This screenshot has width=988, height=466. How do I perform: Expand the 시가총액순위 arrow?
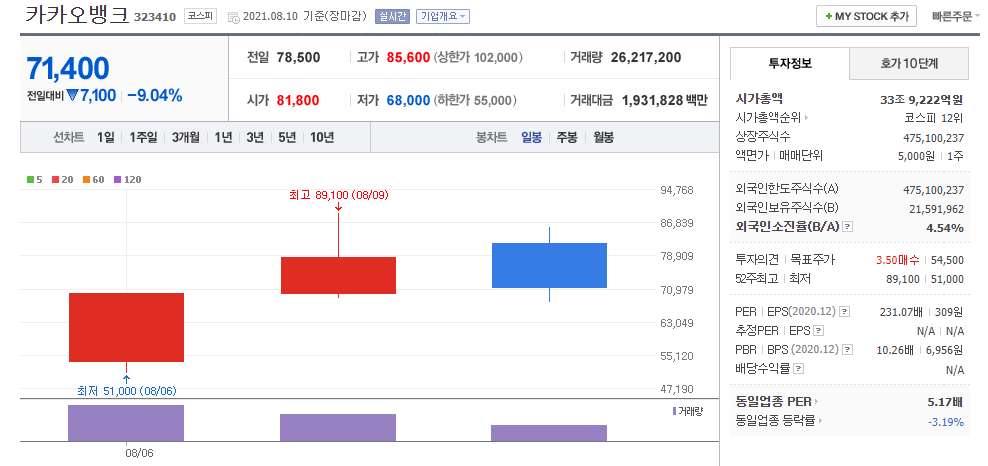806,118
